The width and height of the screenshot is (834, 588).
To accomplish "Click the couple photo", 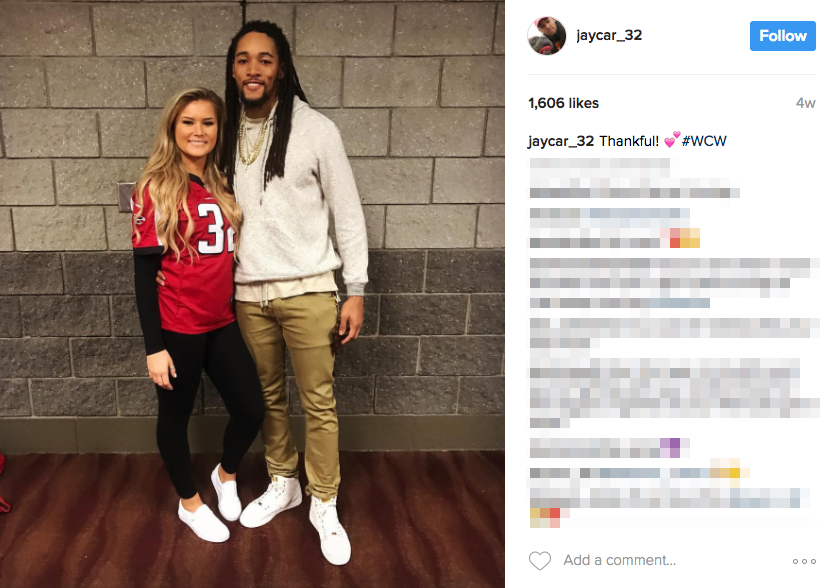I will point(252,294).
